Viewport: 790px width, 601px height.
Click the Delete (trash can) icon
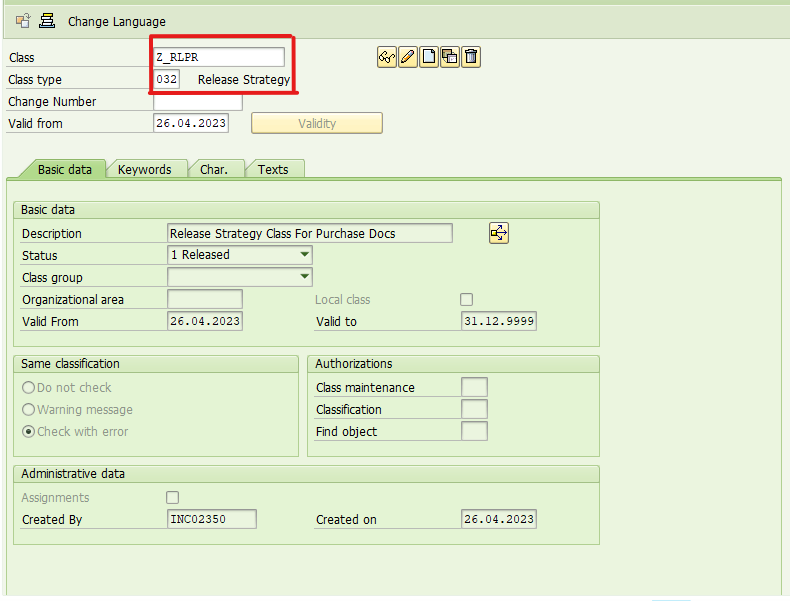click(x=471, y=57)
